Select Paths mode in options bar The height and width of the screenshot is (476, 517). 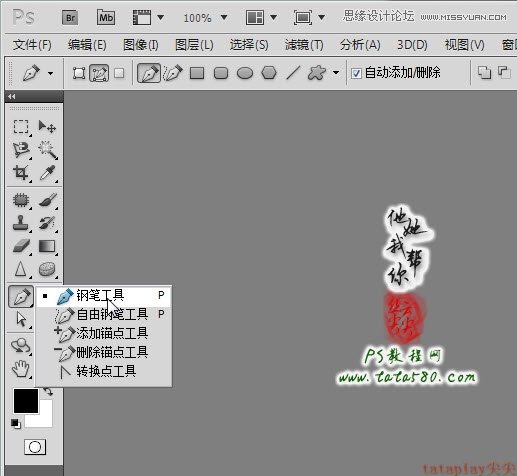[99, 73]
